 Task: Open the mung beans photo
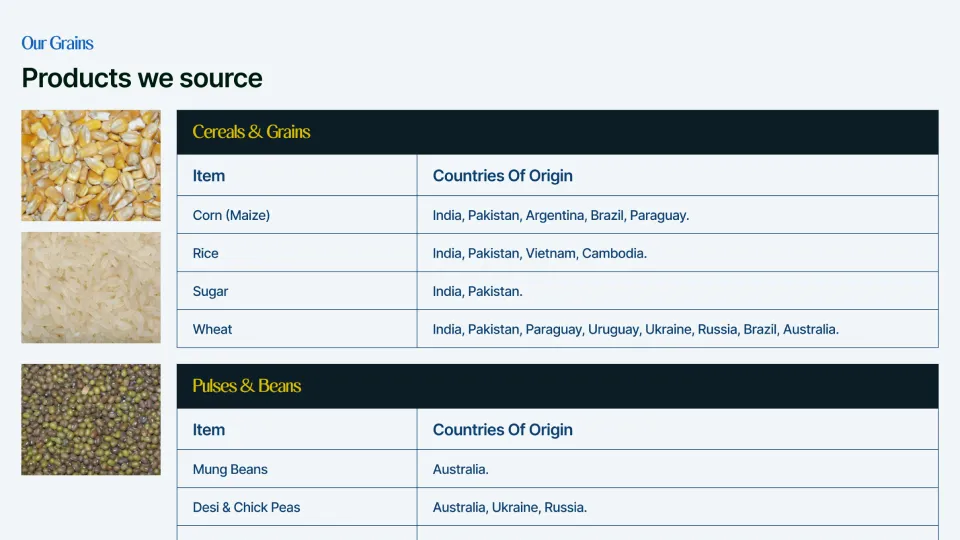[91, 419]
